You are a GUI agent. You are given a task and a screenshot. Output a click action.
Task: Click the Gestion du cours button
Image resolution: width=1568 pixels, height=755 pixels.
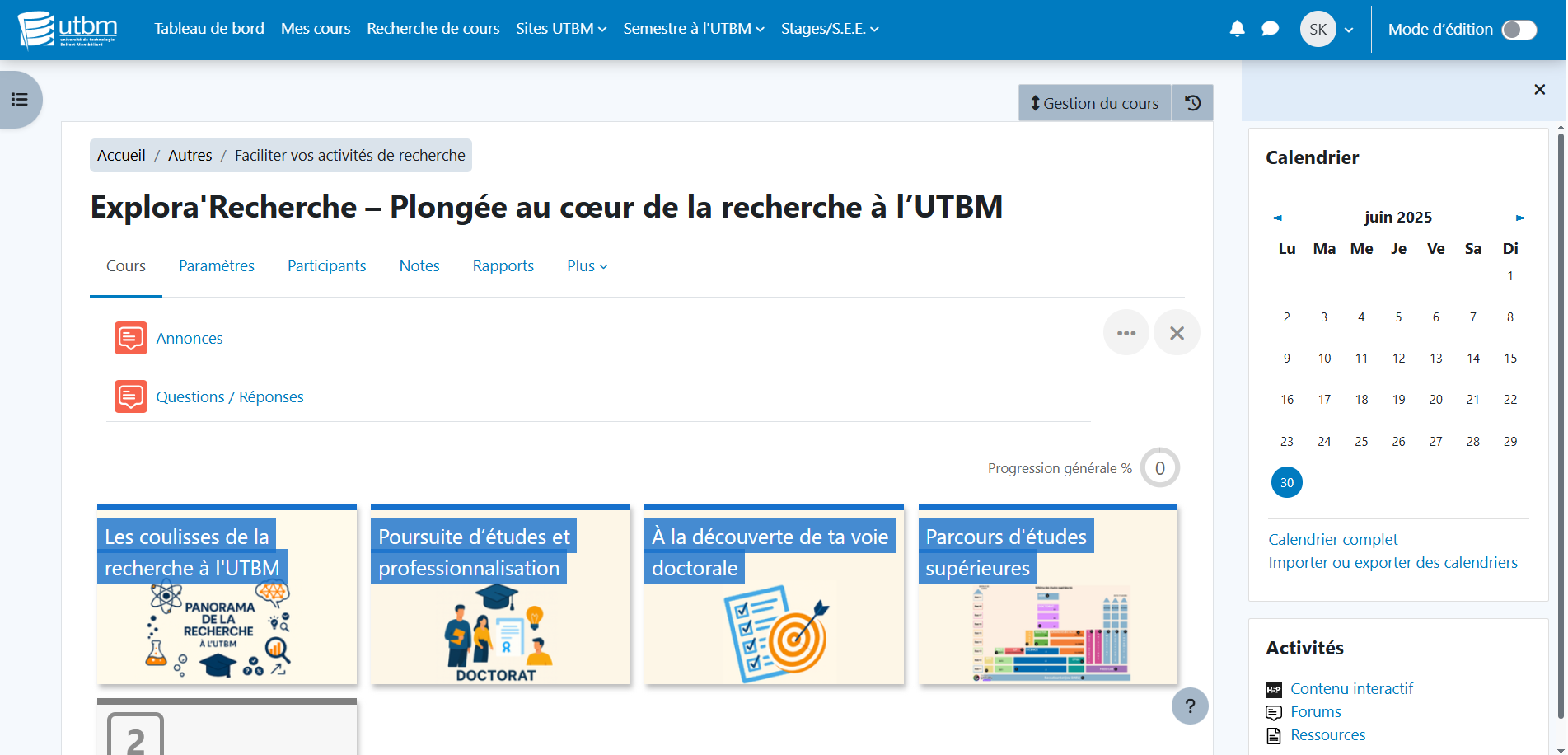1094,103
